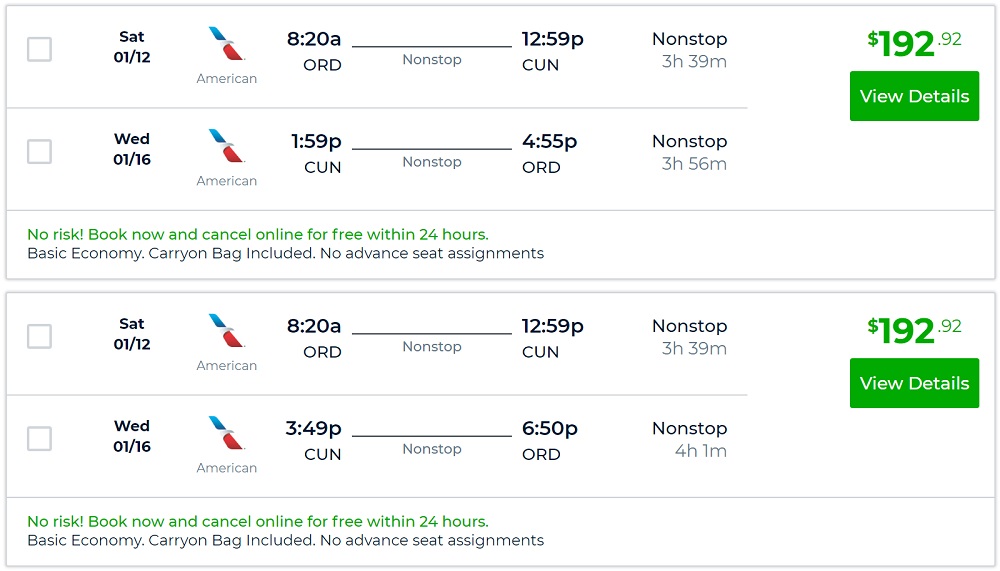The width and height of the screenshot is (1000, 571).
Task: Tick the second Sat 01/12 outbound checkbox
Action: 39,337
